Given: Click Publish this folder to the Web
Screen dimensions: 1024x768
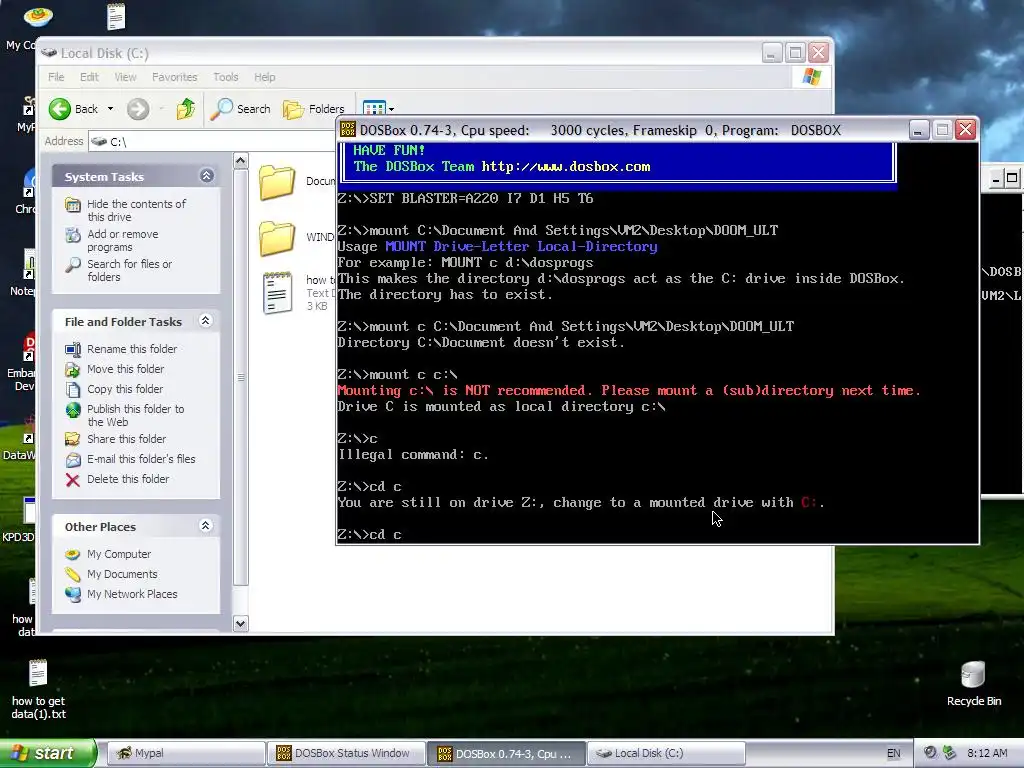Looking at the screenshot, I should 136,415.
